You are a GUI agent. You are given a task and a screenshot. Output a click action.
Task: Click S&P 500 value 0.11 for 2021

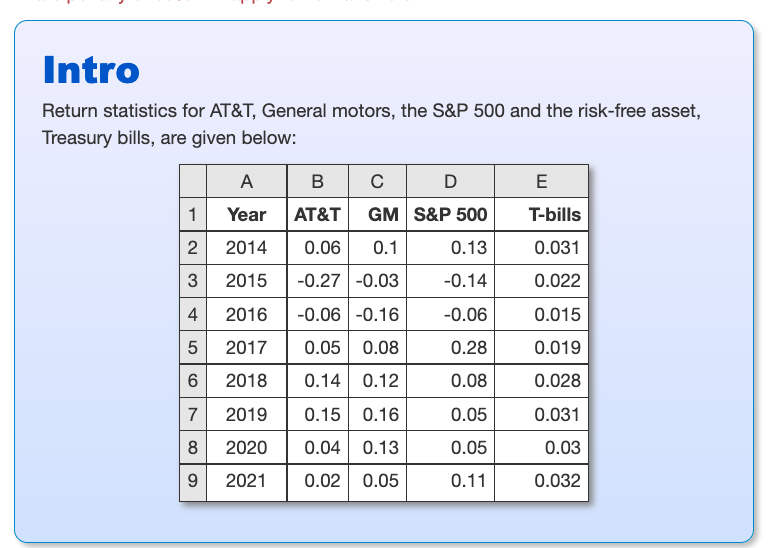(x=450, y=481)
